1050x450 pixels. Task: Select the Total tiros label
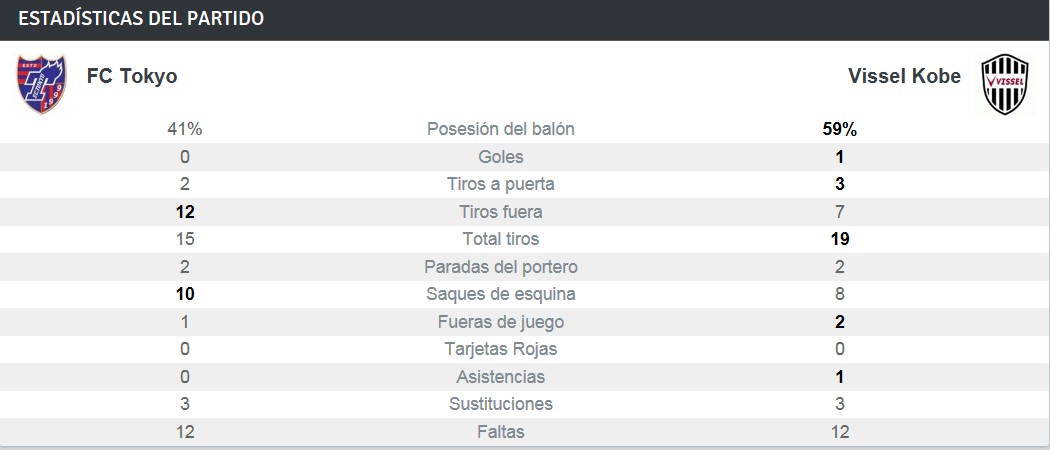click(500, 239)
